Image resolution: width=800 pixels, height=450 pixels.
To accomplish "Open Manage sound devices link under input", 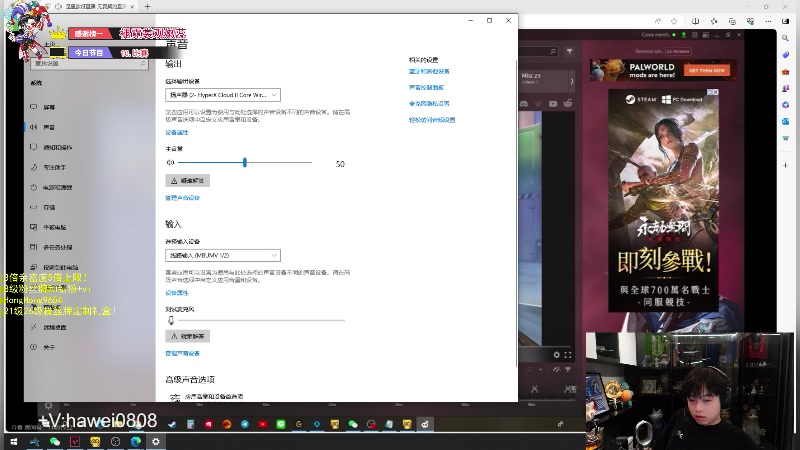I will pyautogui.click(x=182, y=354).
